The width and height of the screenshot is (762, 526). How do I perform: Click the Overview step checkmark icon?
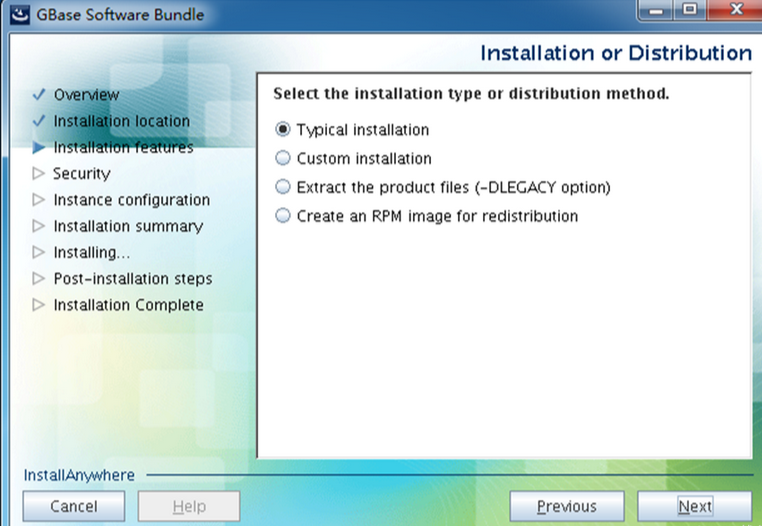click(x=39, y=94)
